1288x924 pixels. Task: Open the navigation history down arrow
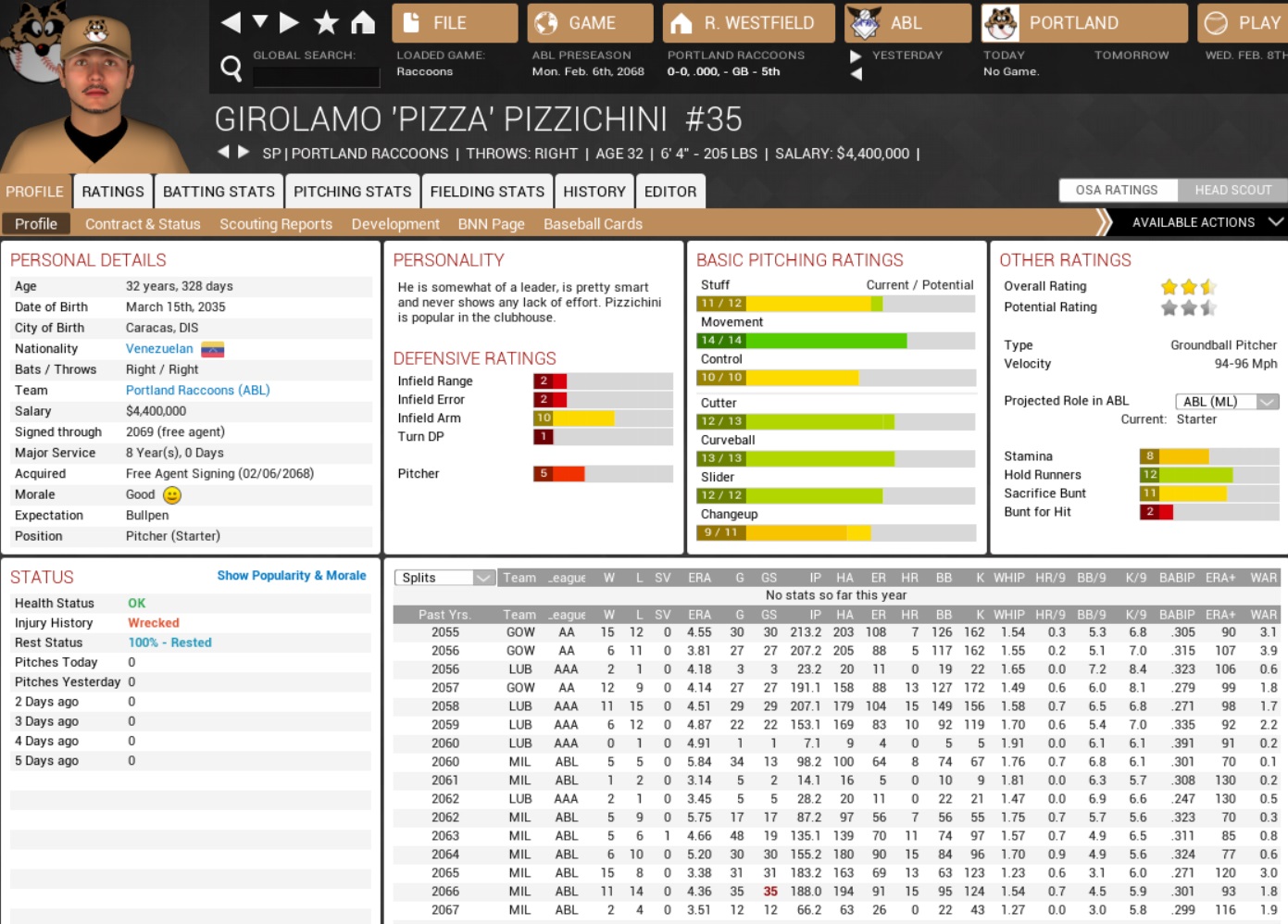pos(260,21)
